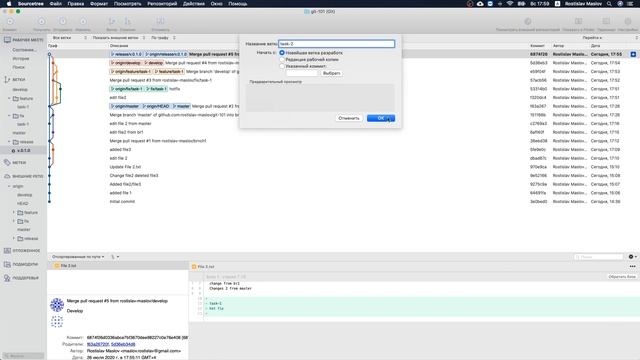Open Spotlight search in menu bar
Image resolution: width=640 pixels, height=360 pixels.
point(609,4)
